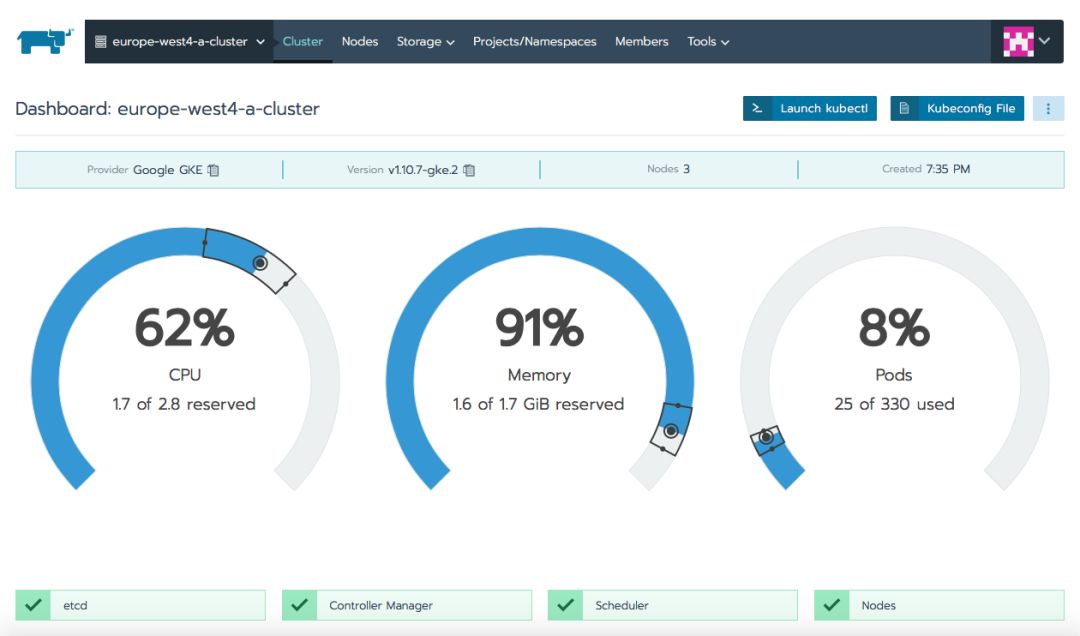Click the CPU gauge marker indicator
Screen dimensions: 1080x636
coord(260,263)
